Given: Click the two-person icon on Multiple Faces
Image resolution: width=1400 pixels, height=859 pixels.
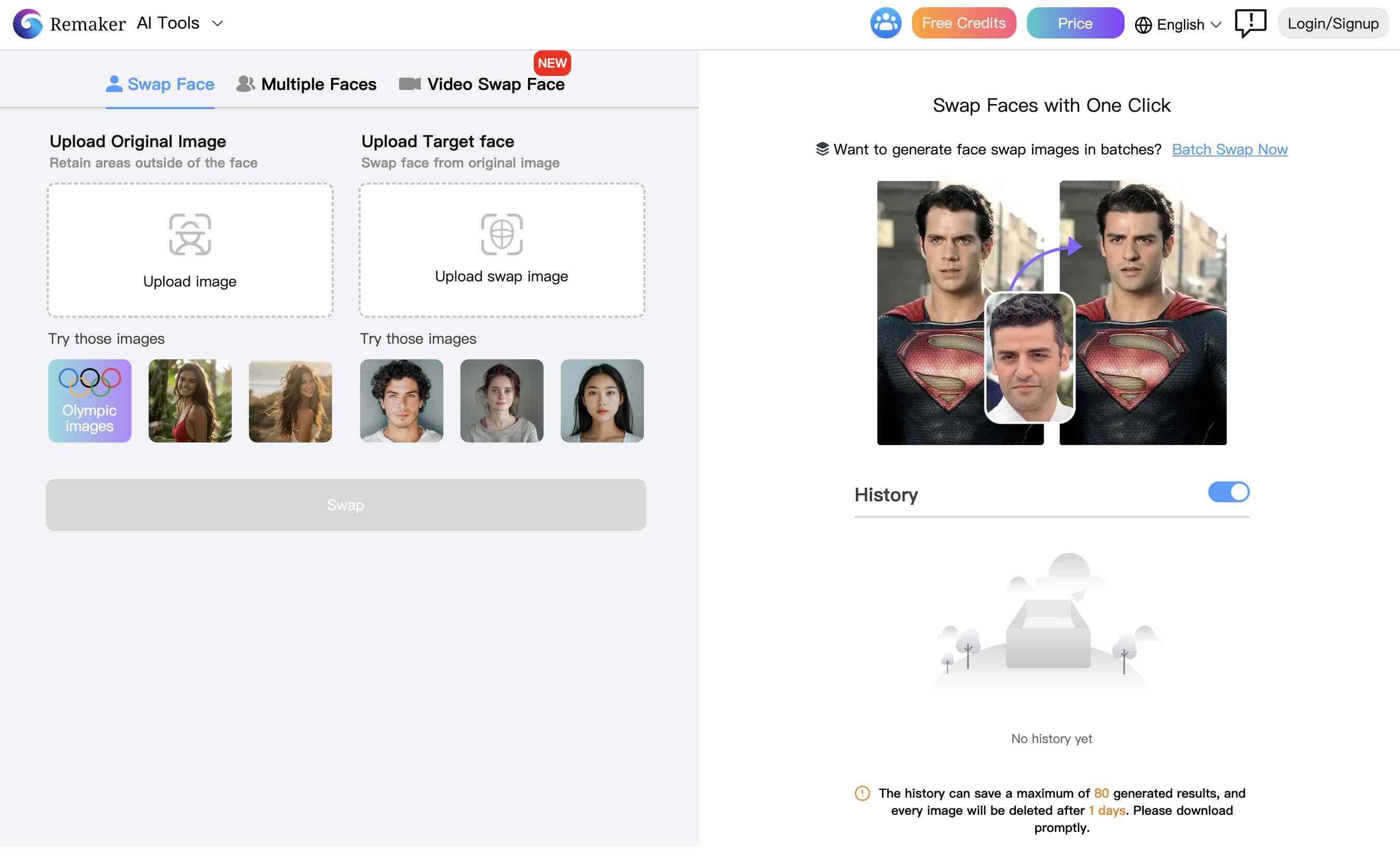Looking at the screenshot, I should (x=245, y=84).
